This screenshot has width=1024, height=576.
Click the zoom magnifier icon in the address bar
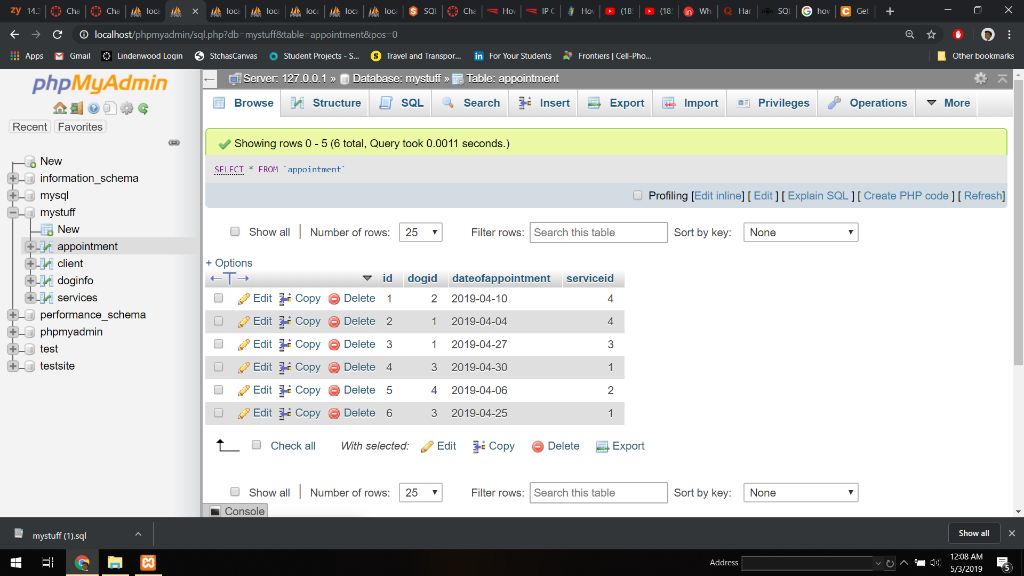[910, 35]
